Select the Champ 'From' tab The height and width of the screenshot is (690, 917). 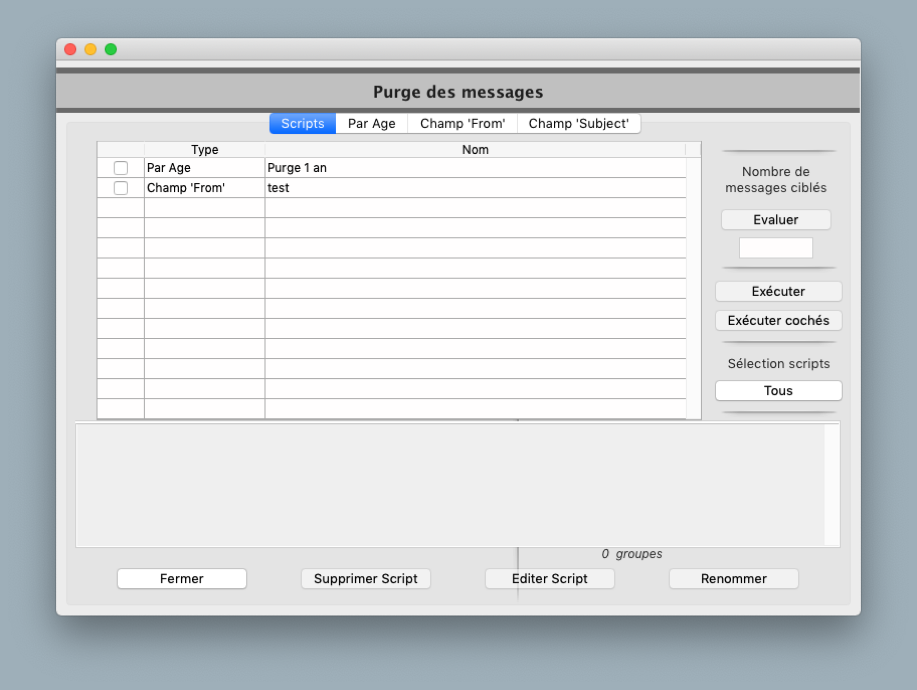point(462,124)
